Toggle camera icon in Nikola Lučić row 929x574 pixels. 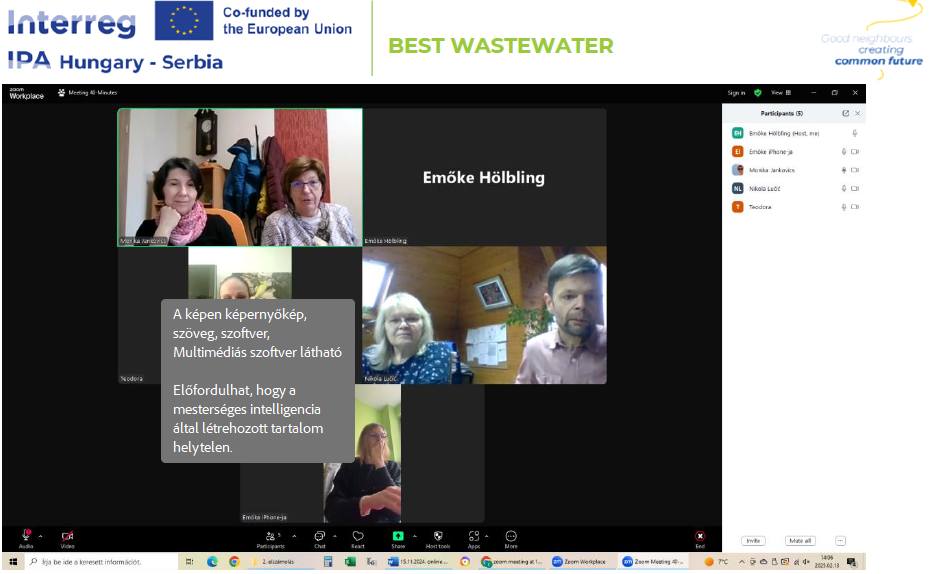(855, 188)
